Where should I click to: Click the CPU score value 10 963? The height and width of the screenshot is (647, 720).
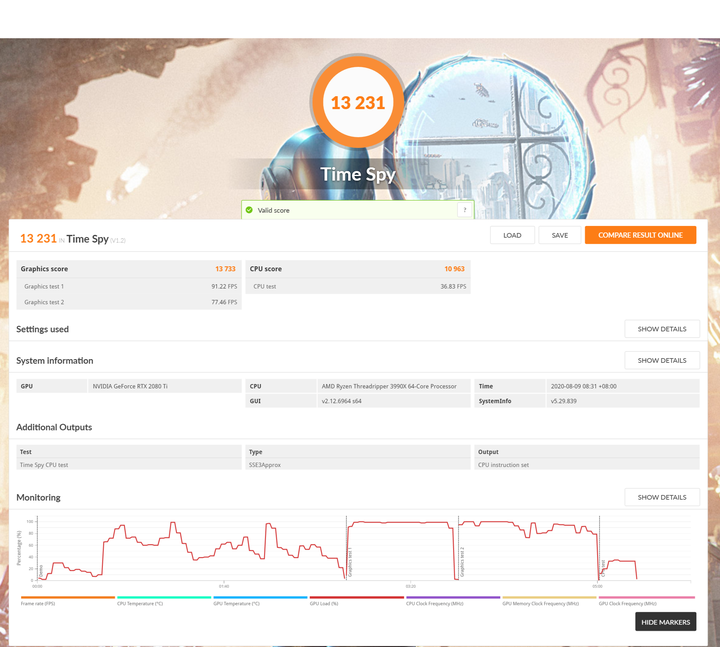[x=454, y=269]
